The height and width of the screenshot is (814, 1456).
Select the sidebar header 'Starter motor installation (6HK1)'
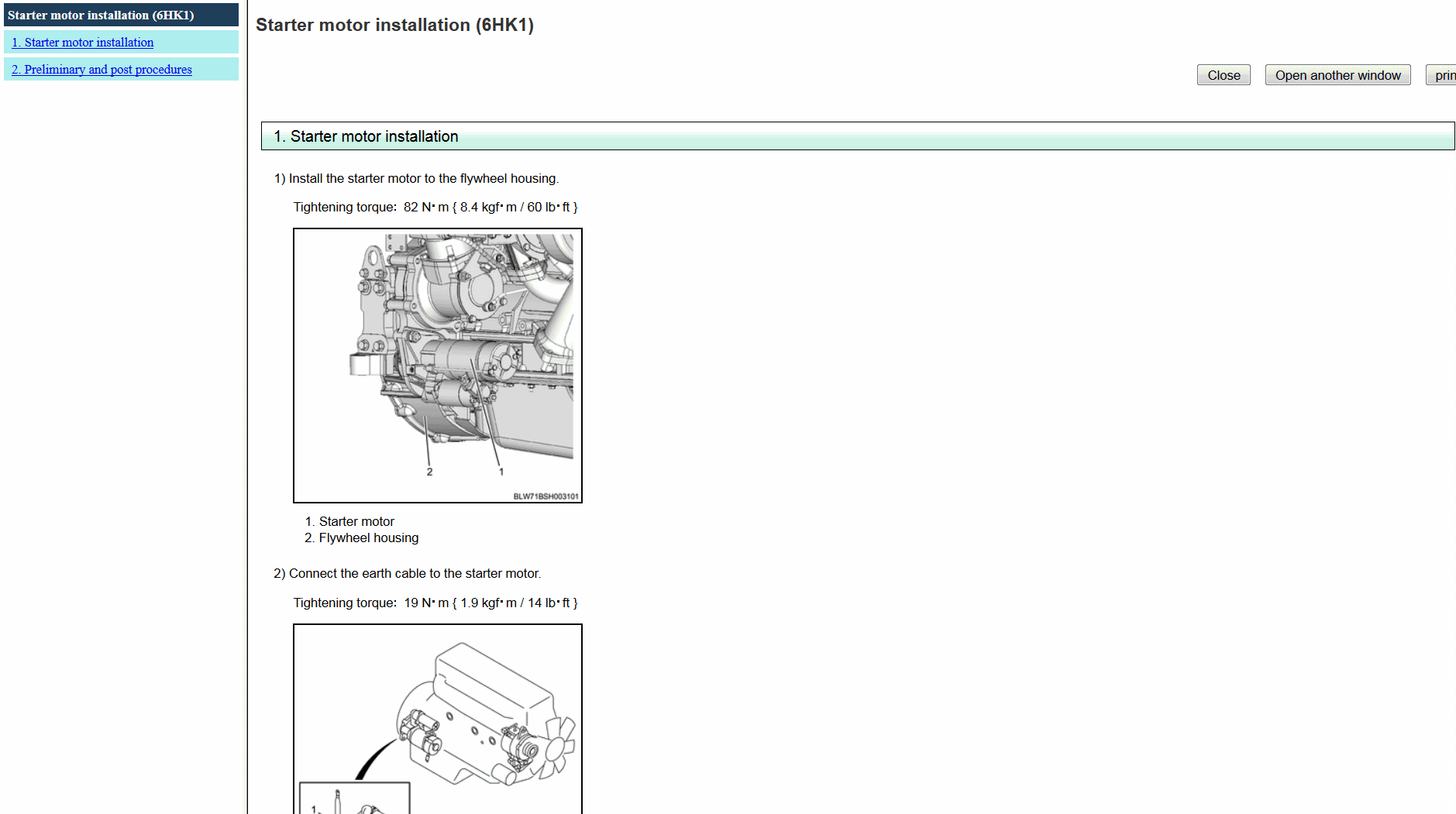coord(121,15)
